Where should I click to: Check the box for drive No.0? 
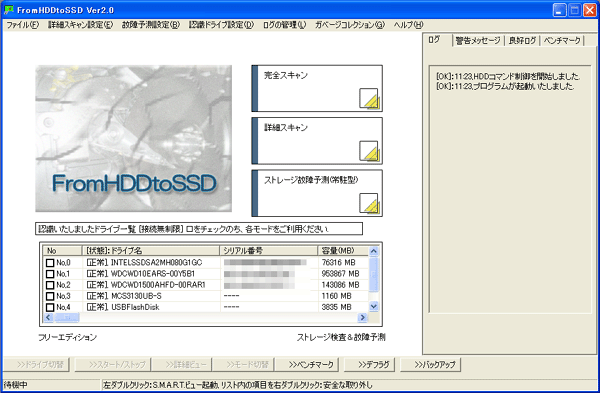click(50, 263)
